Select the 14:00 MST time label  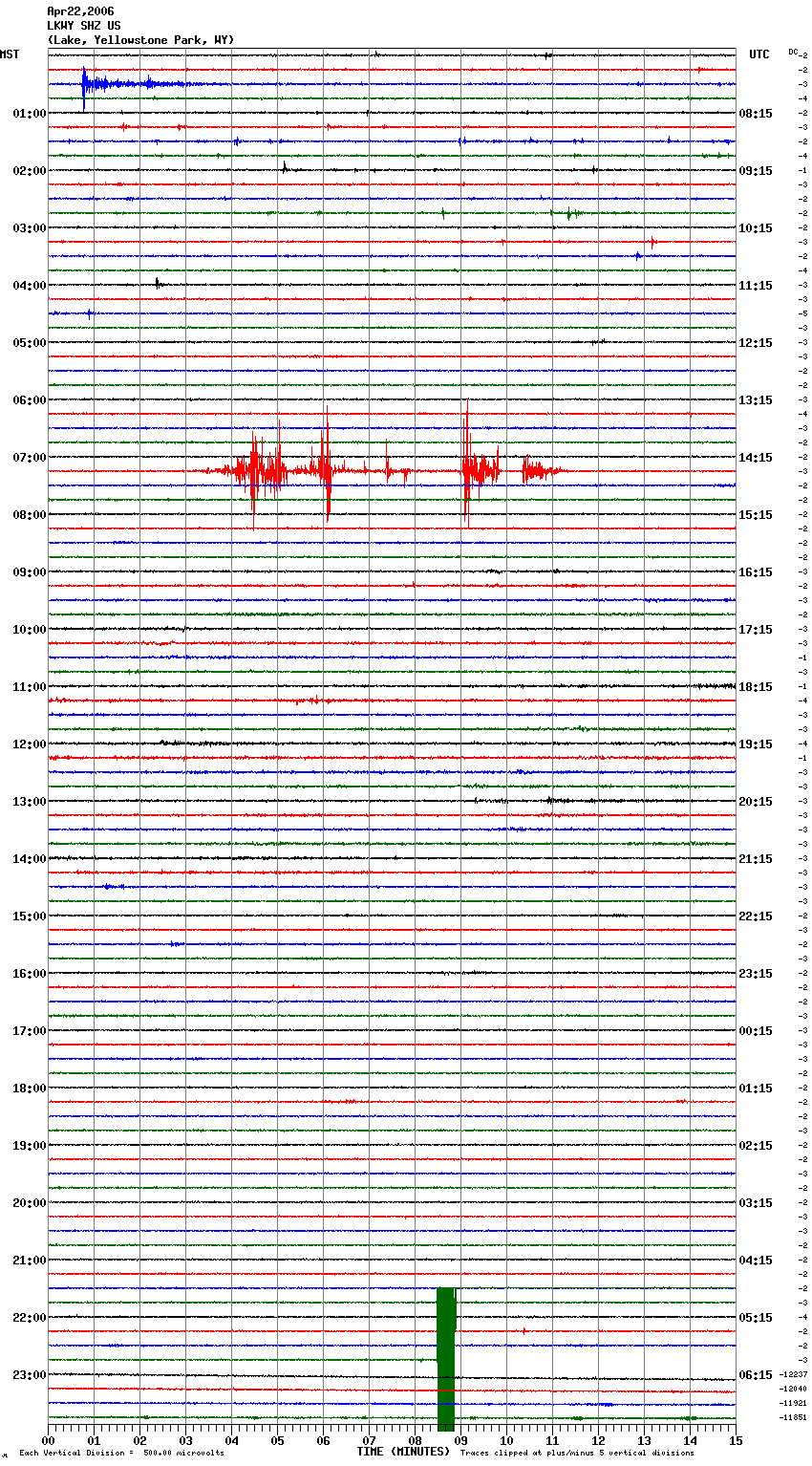30,859
